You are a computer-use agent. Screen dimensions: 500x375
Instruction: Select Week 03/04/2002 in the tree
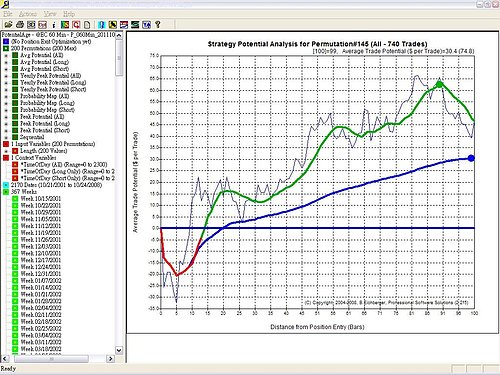[x=41, y=335]
